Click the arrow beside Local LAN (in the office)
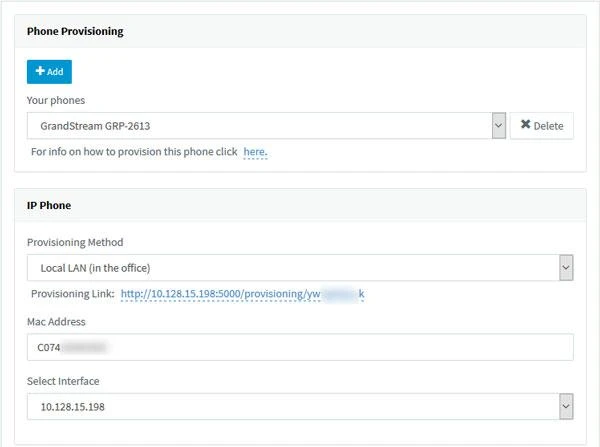This screenshot has width=600, height=447. [565, 267]
